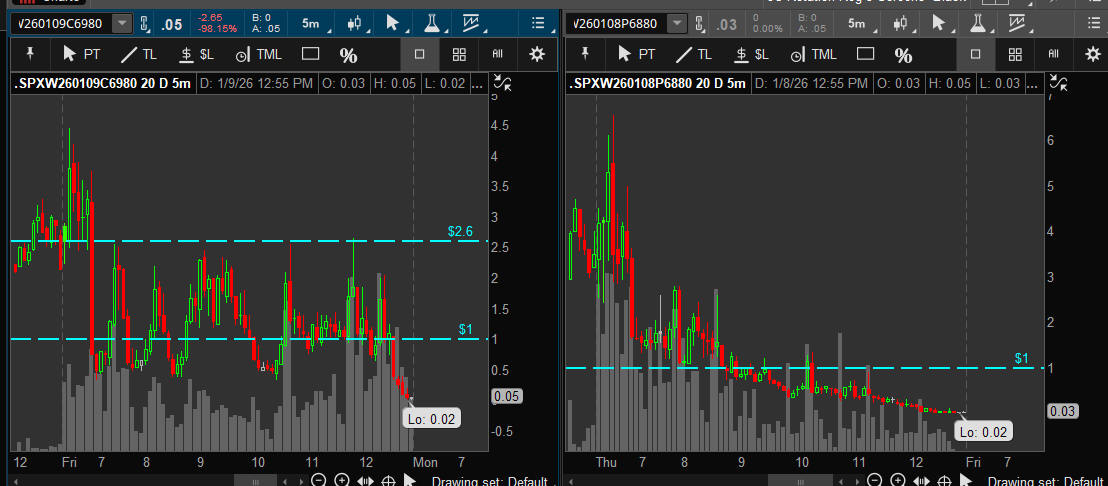Toggle the All drawings button on left chart
The height and width of the screenshot is (486, 1108).
(497, 54)
